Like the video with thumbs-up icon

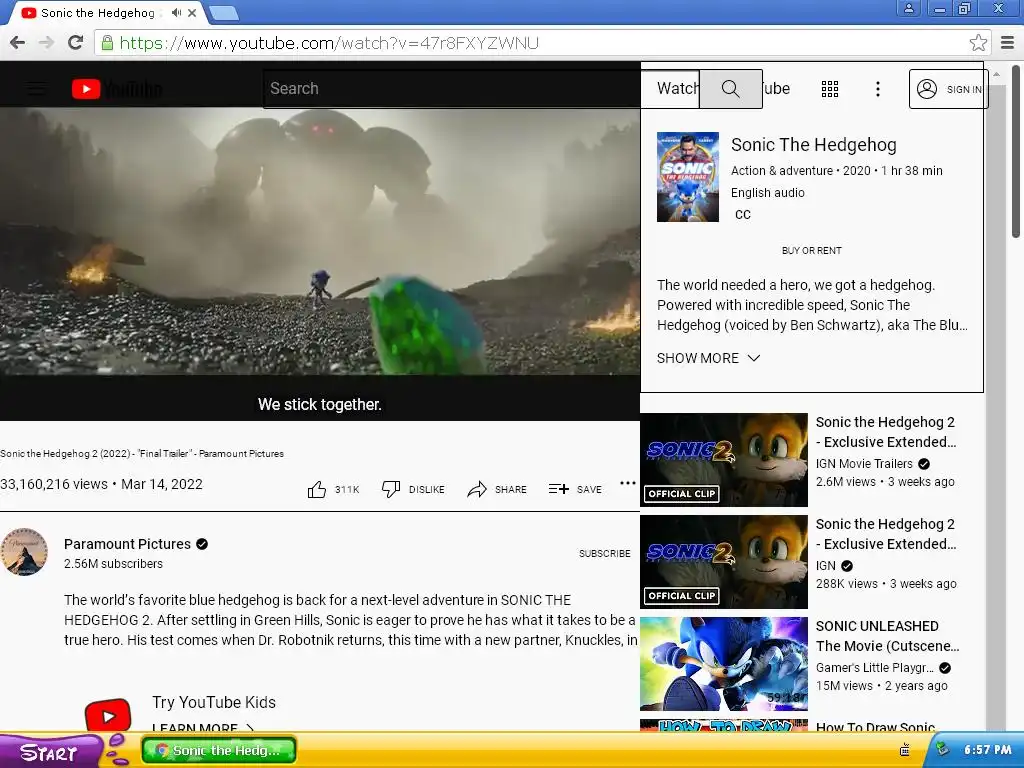[317, 489]
